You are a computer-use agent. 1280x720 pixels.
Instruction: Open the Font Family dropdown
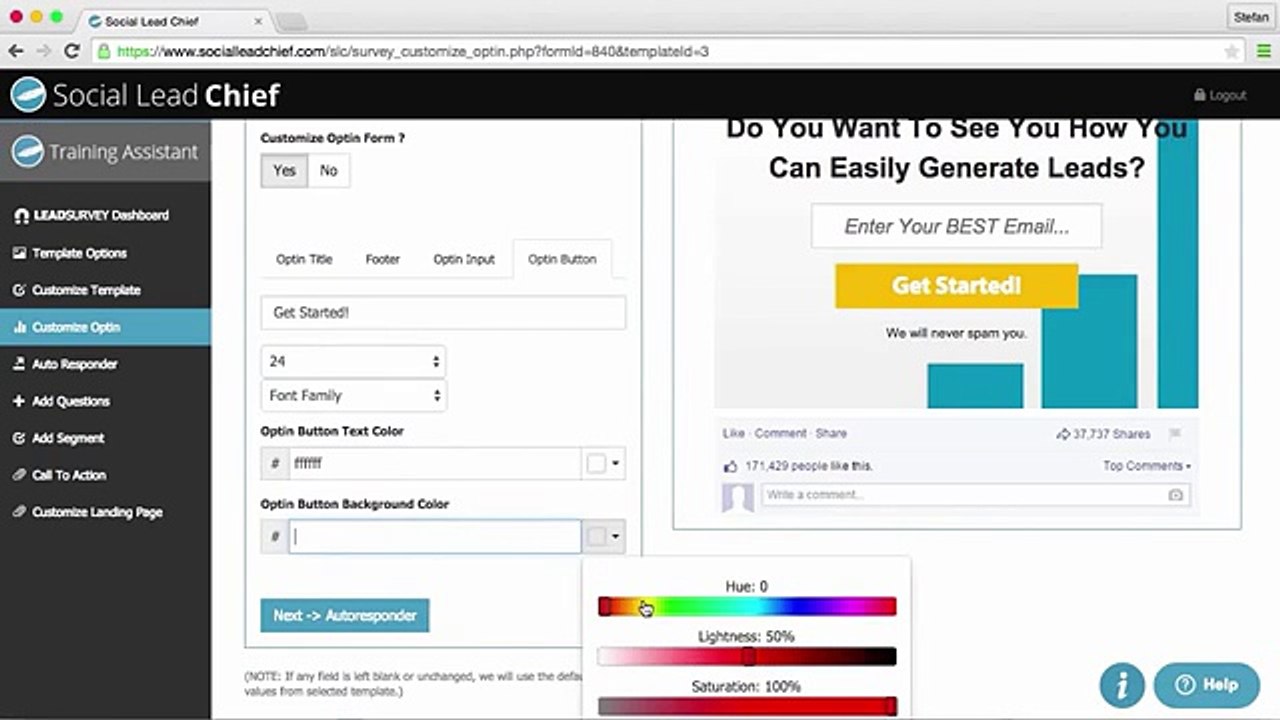coord(353,395)
